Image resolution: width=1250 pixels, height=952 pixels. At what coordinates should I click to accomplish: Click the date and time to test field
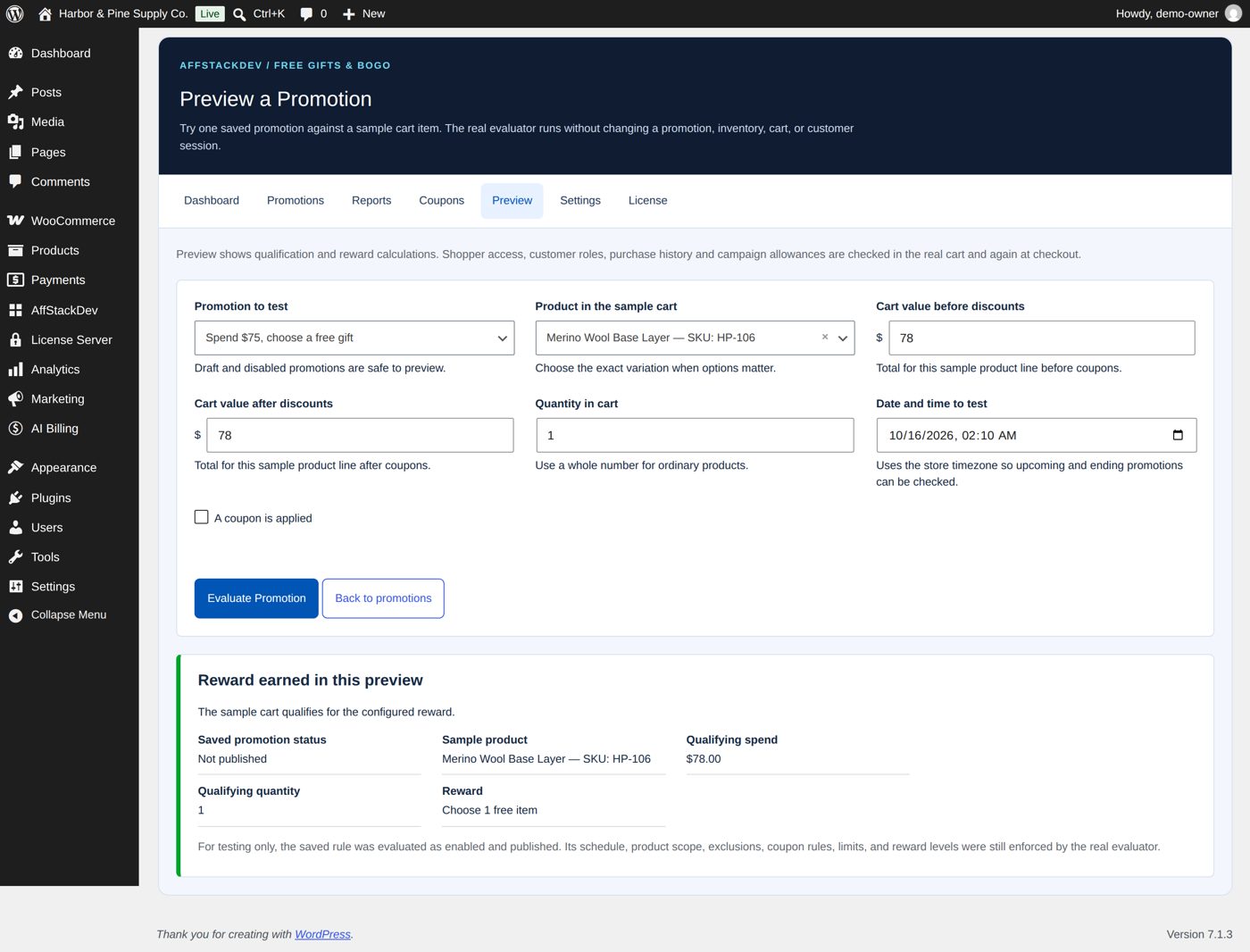click(1036, 435)
